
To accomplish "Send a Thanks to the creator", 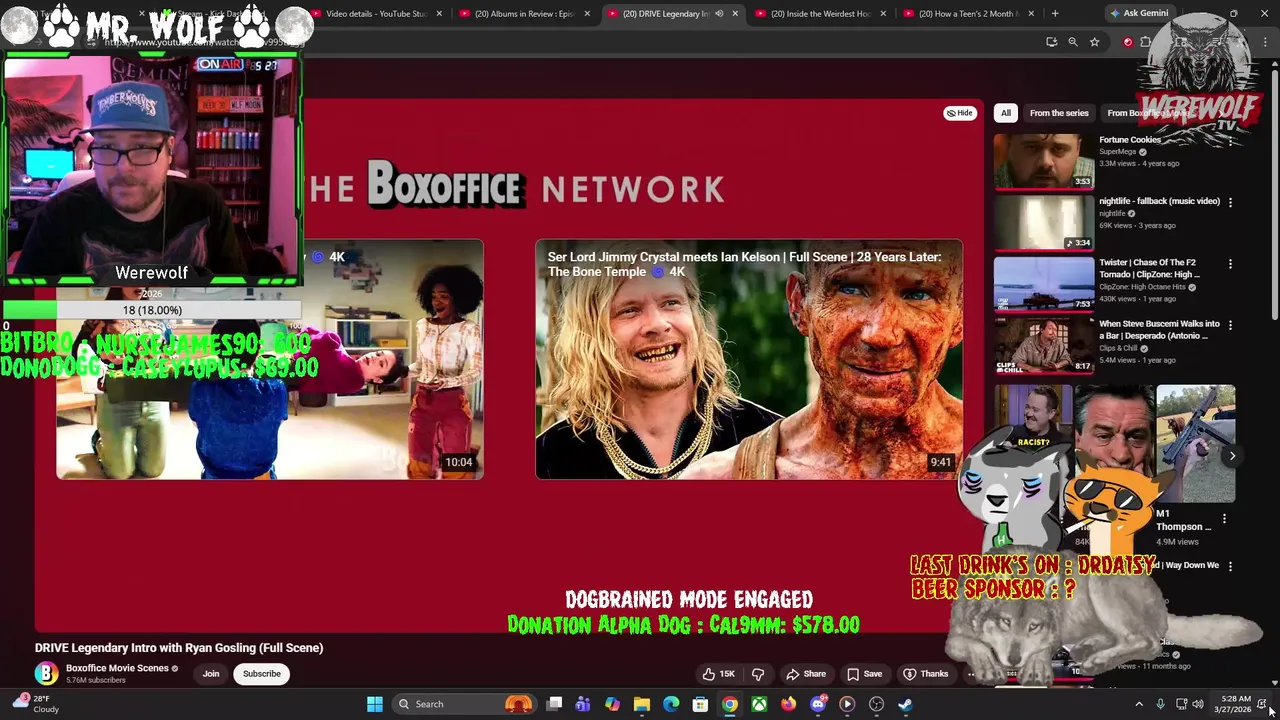I will 926,674.
